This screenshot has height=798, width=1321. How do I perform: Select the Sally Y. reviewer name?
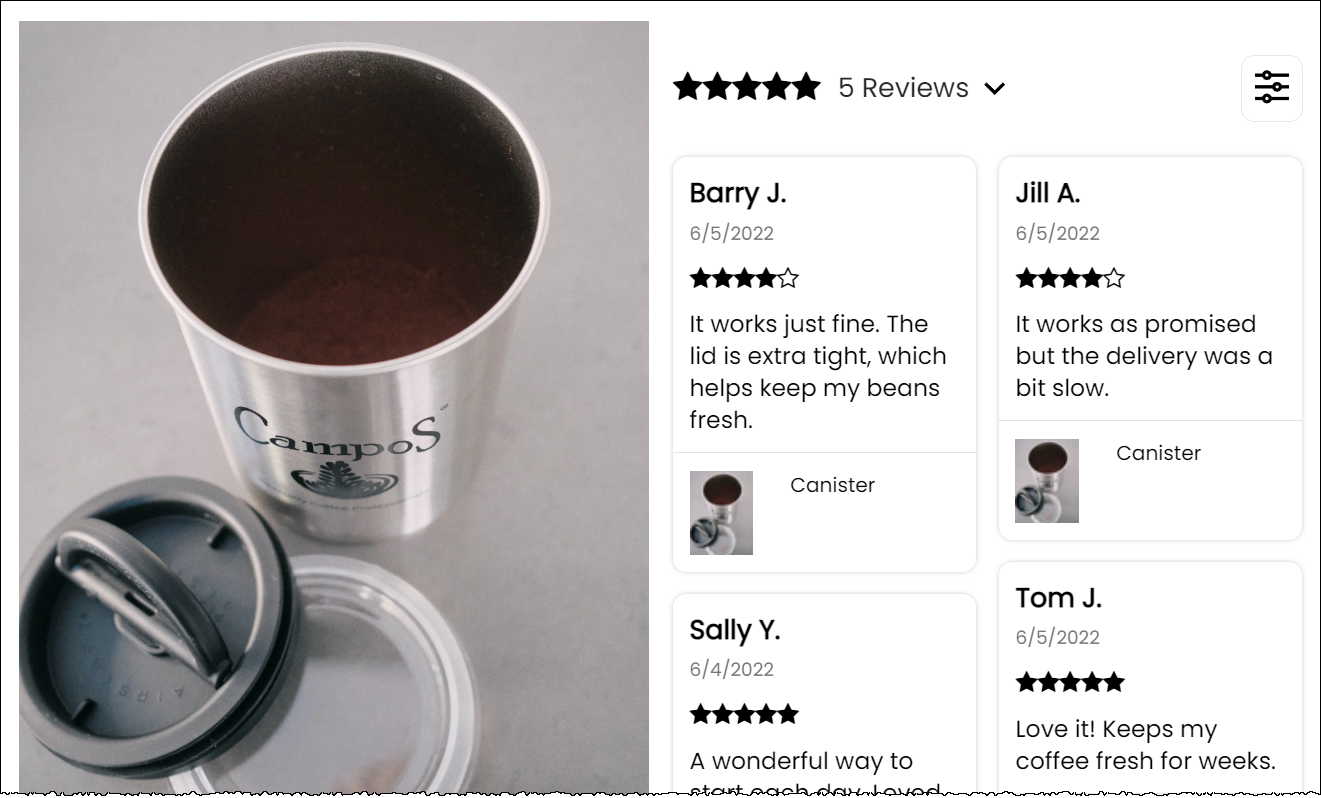[735, 630]
